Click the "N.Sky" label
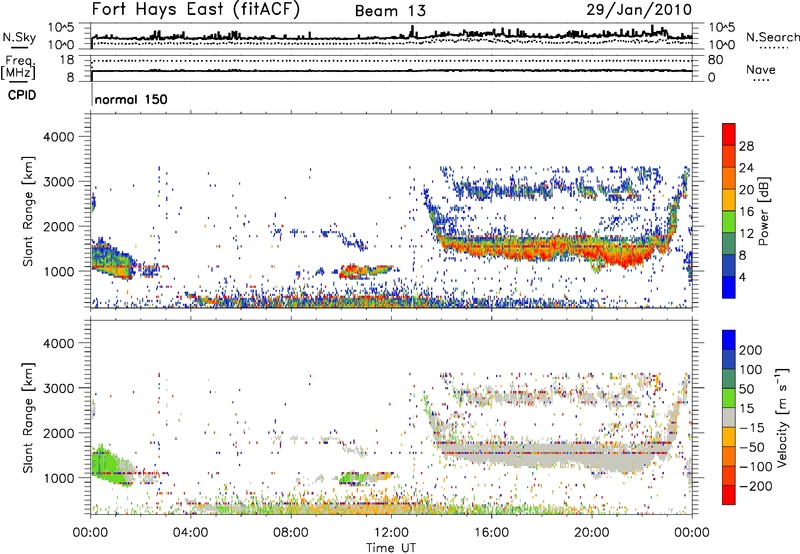The image size is (800, 554). (x=19, y=37)
